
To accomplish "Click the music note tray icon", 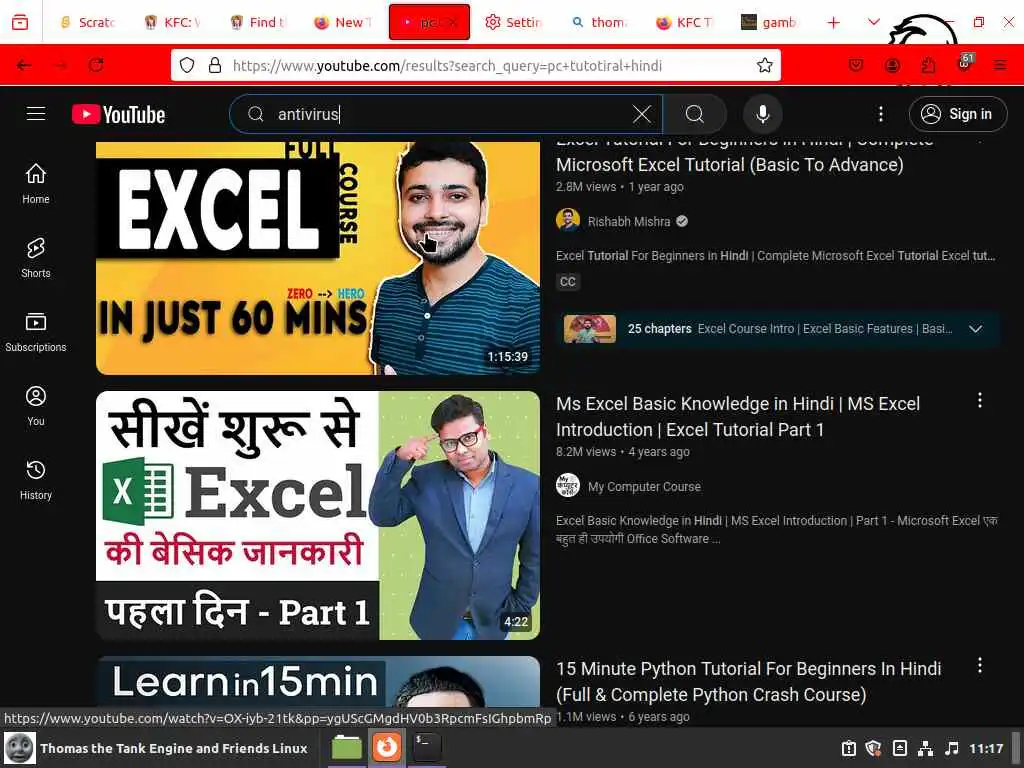I will click(x=952, y=748).
